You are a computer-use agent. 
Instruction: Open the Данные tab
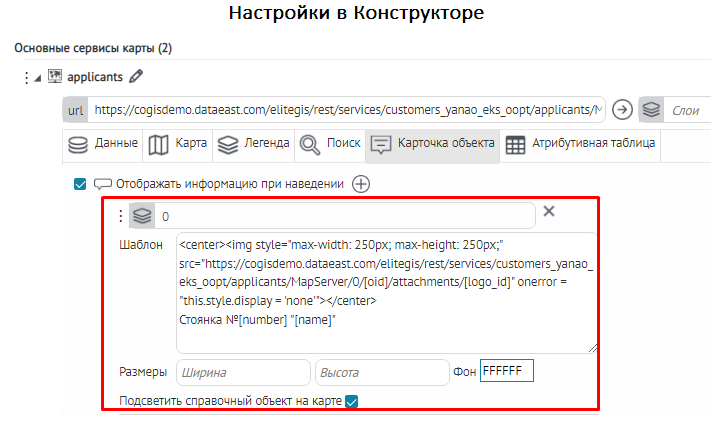(103, 144)
